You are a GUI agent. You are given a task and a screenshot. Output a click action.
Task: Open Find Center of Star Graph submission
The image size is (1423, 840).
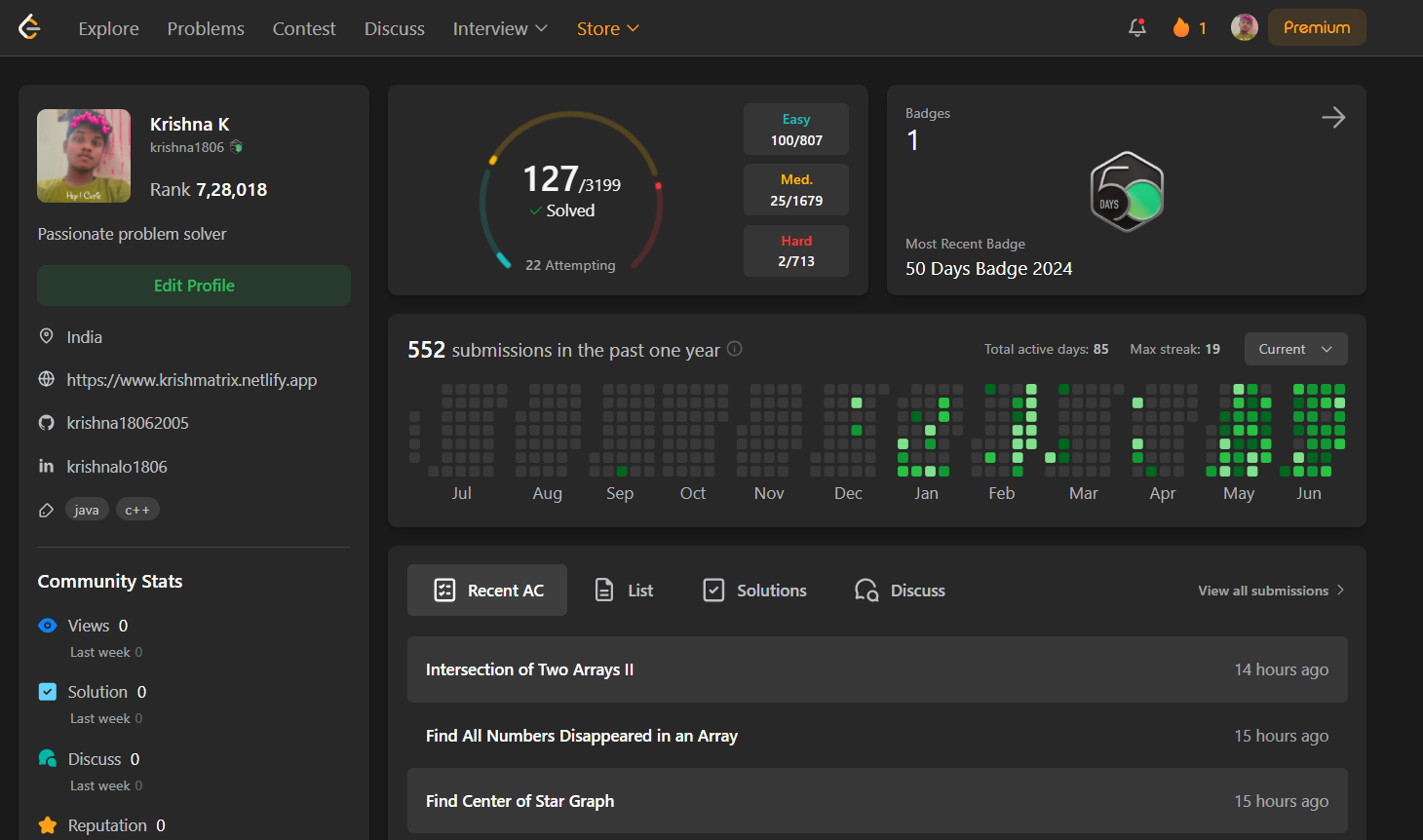click(x=877, y=801)
